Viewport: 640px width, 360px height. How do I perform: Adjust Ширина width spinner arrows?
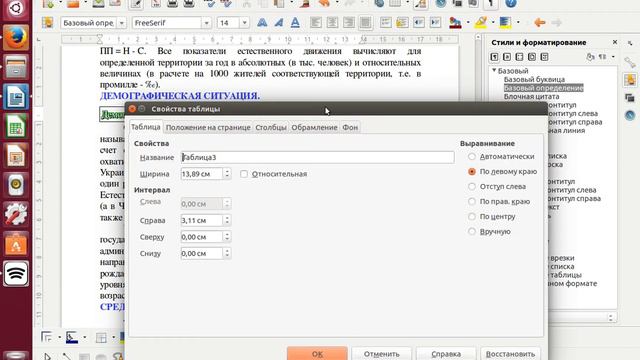(x=227, y=174)
